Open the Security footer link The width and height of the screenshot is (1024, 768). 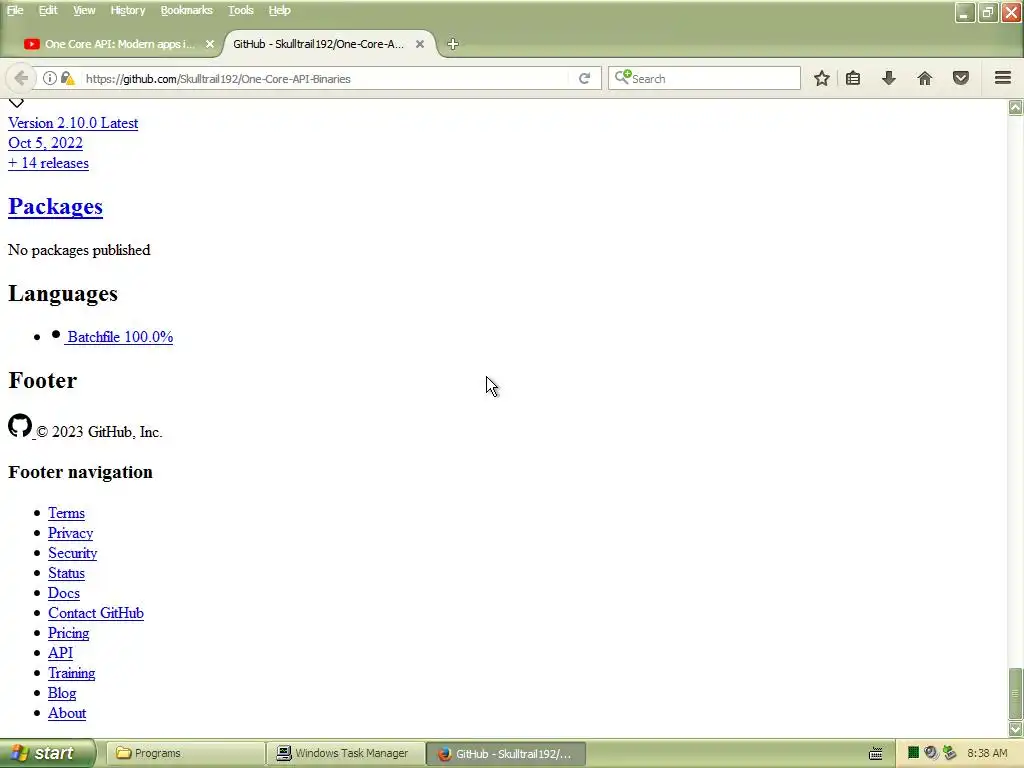coord(72,553)
